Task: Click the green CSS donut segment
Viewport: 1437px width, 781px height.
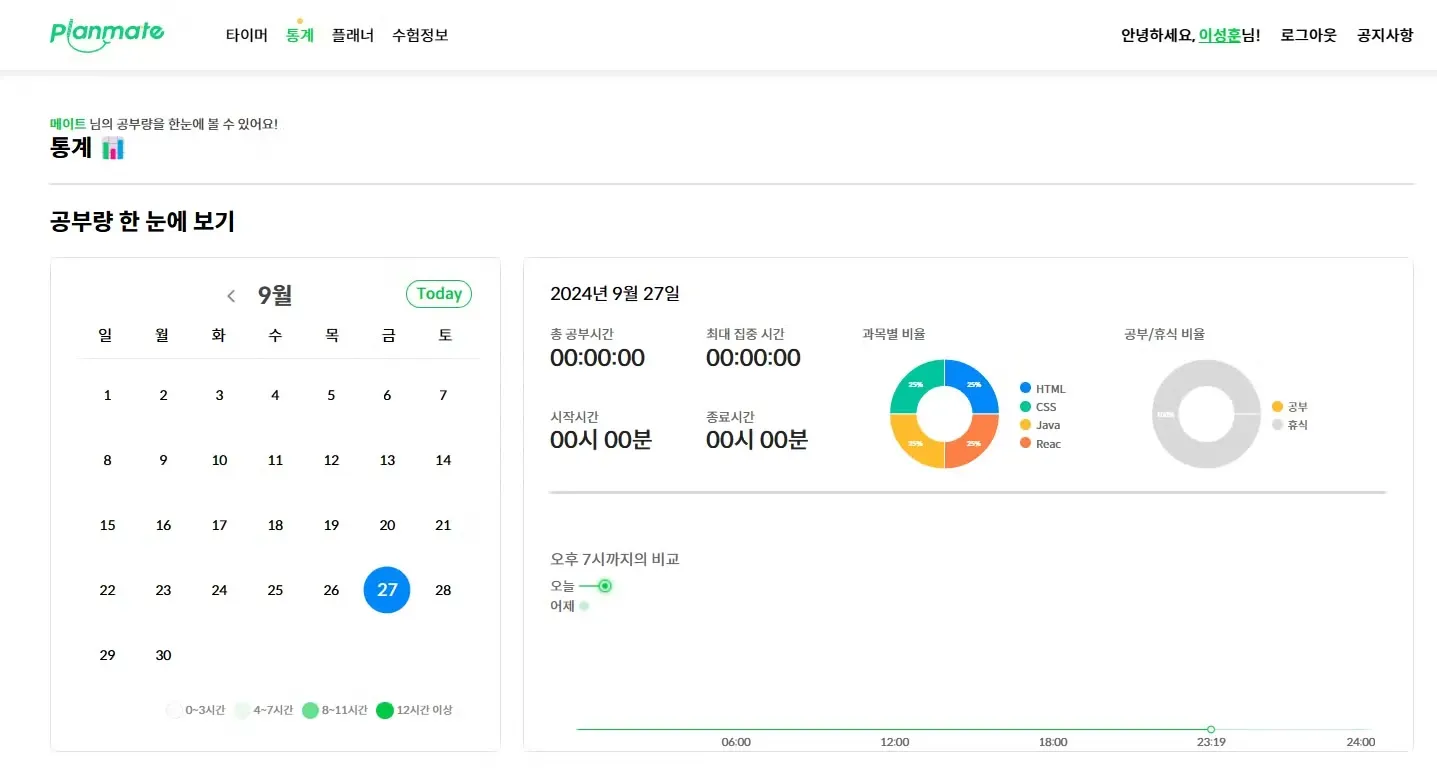Action: pos(913,383)
